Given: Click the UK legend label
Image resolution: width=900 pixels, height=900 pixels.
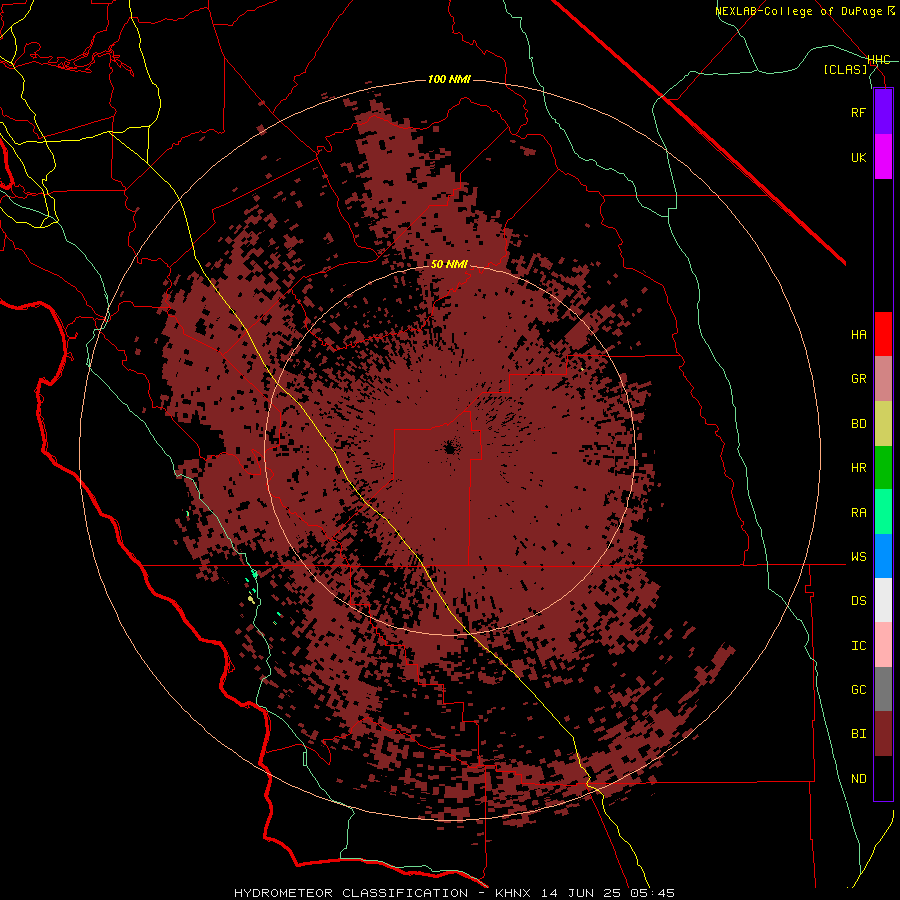Looking at the screenshot, I should pos(858,157).
